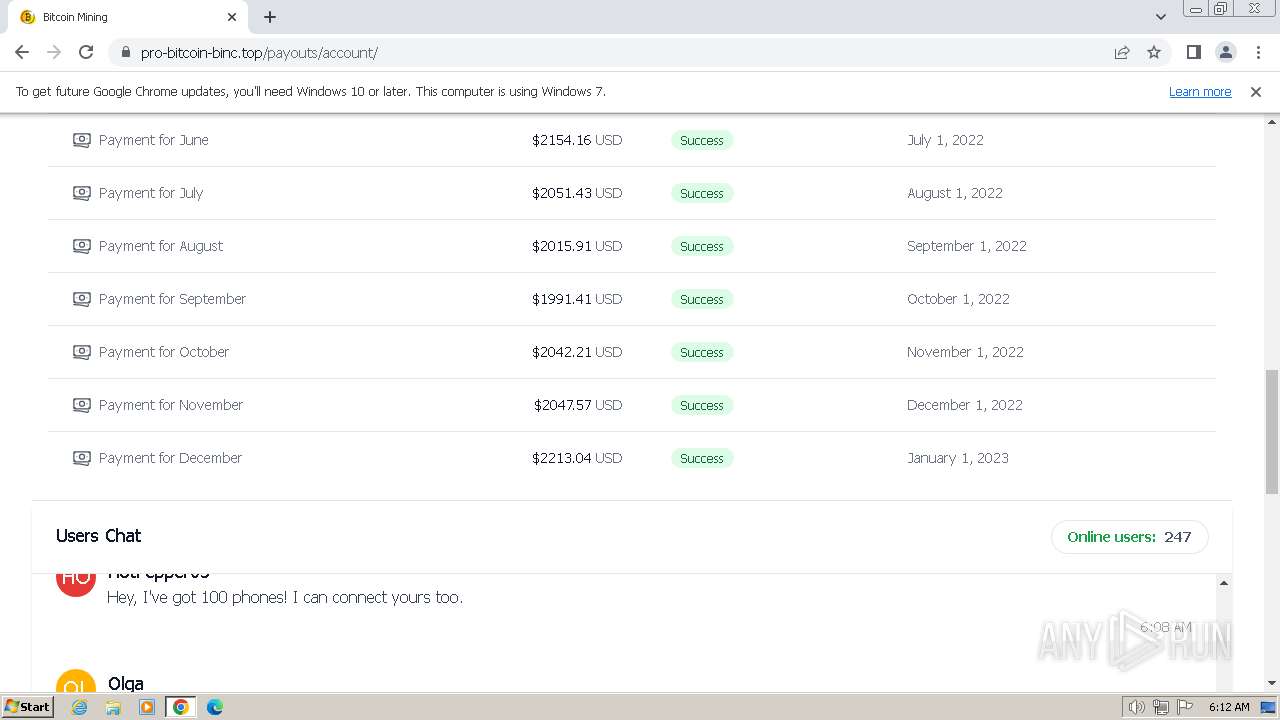Open the Windows Start menu
The width and height of the screenshot is (1280, 720).
click(27, 707)
